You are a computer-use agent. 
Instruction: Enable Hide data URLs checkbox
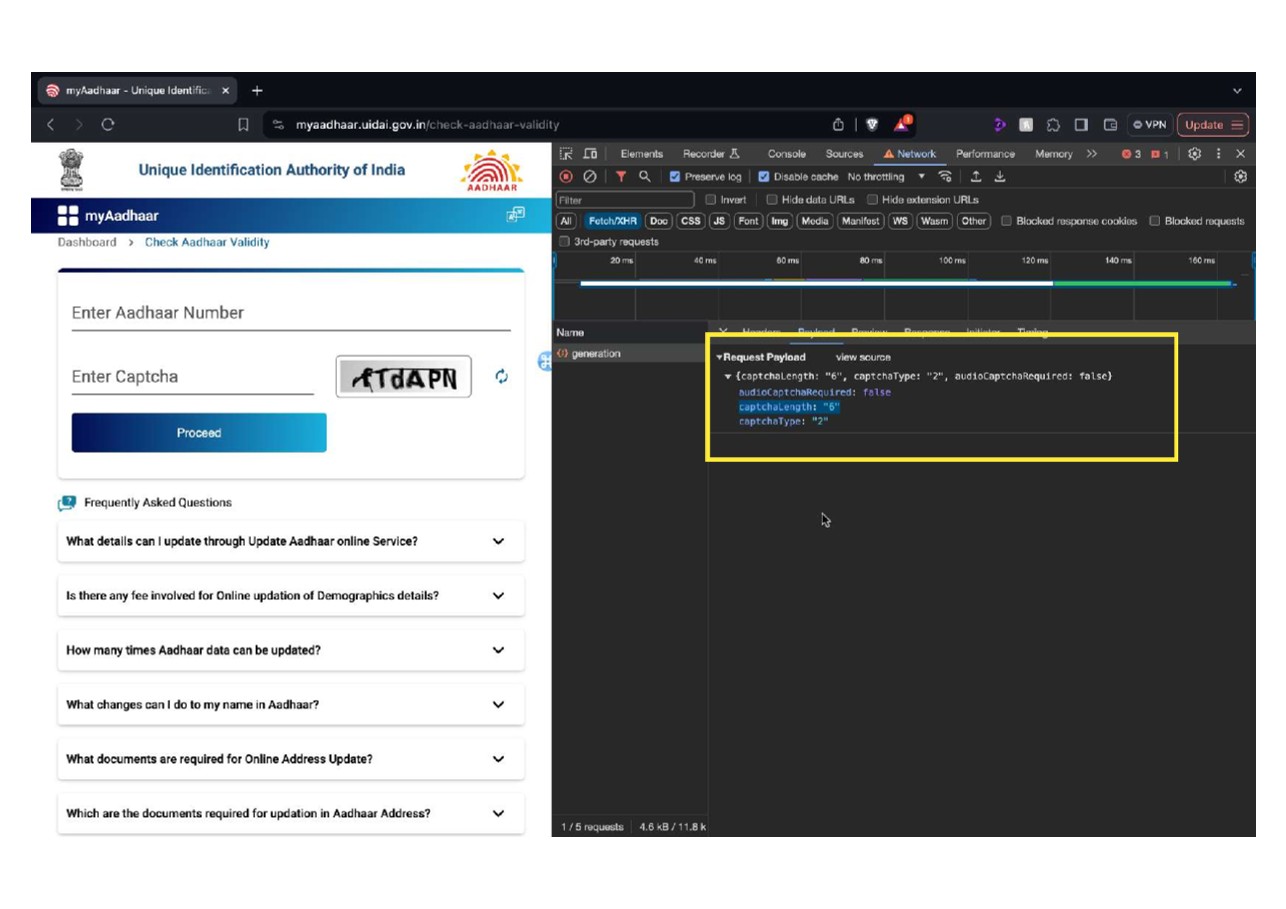pyautogui.click(x=771, y=200)
